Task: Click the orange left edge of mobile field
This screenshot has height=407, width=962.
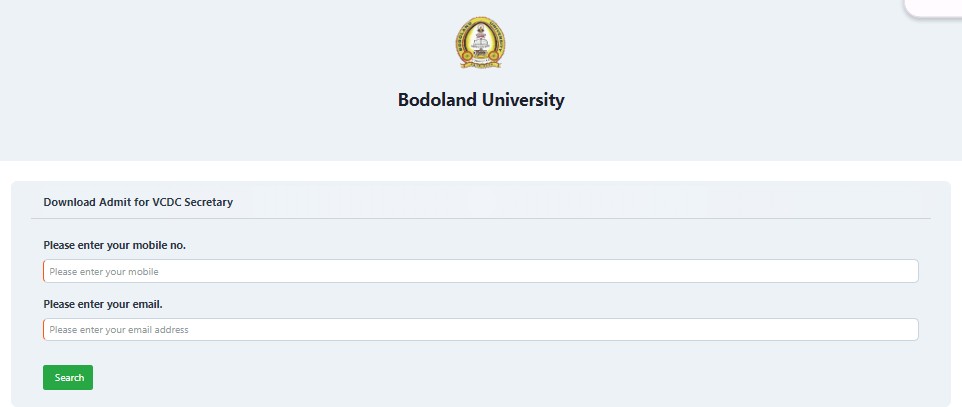Action: click(44, 271)
